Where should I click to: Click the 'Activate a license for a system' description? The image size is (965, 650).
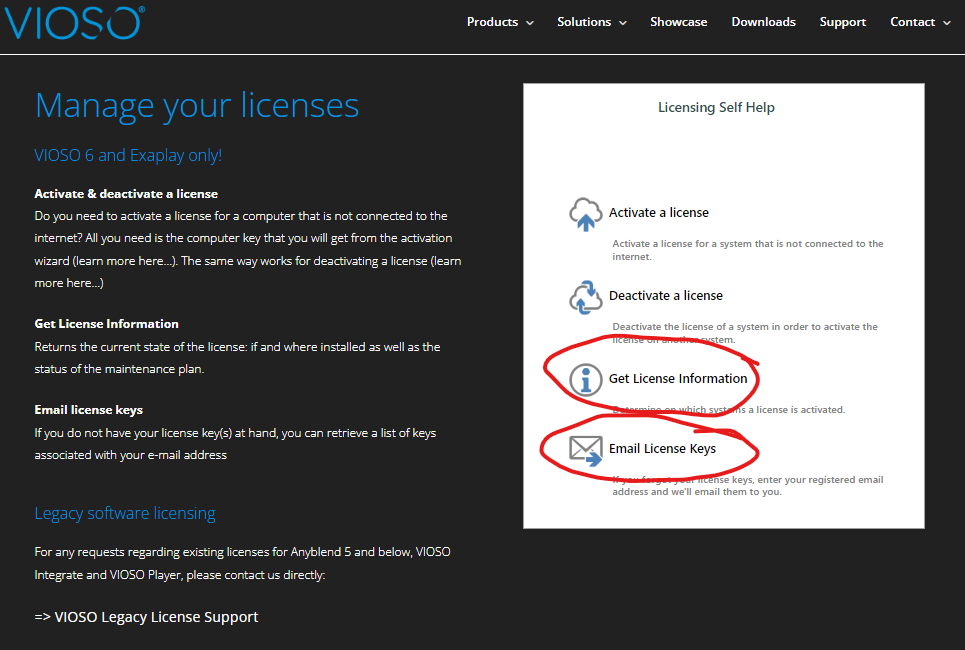pos(748,250)
